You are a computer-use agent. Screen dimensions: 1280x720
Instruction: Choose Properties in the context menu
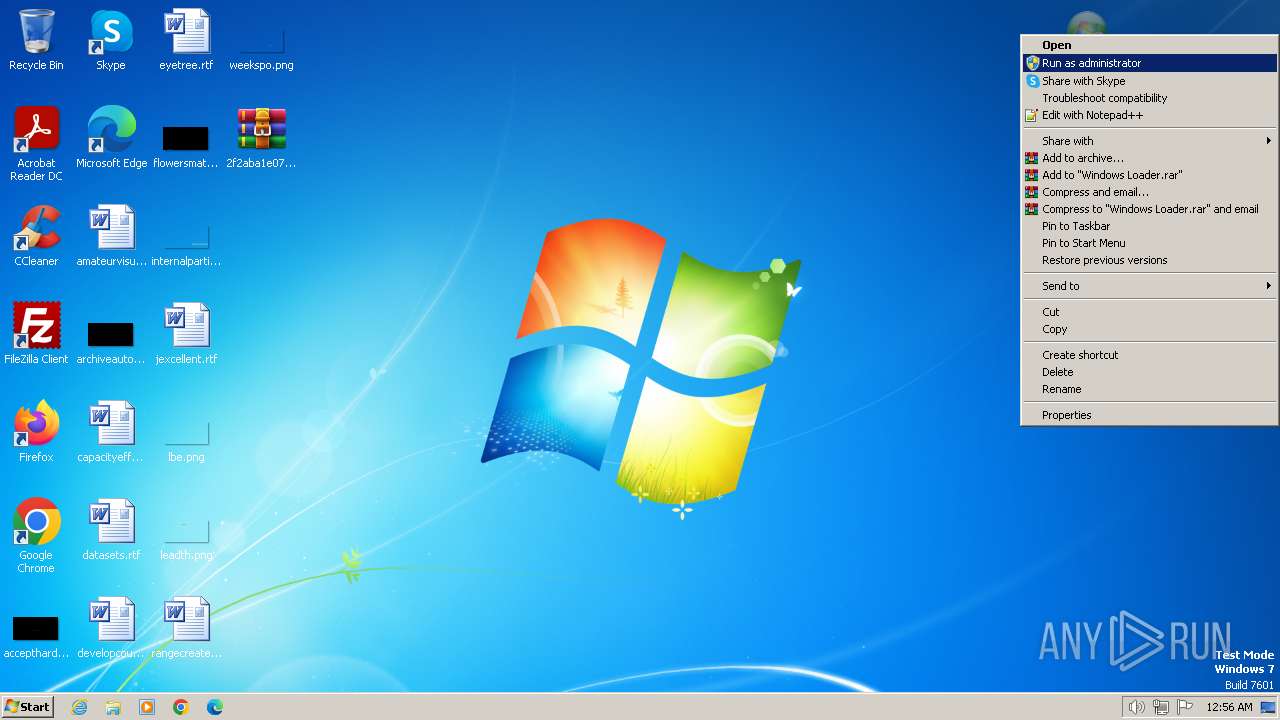(x=1149, y=415)
